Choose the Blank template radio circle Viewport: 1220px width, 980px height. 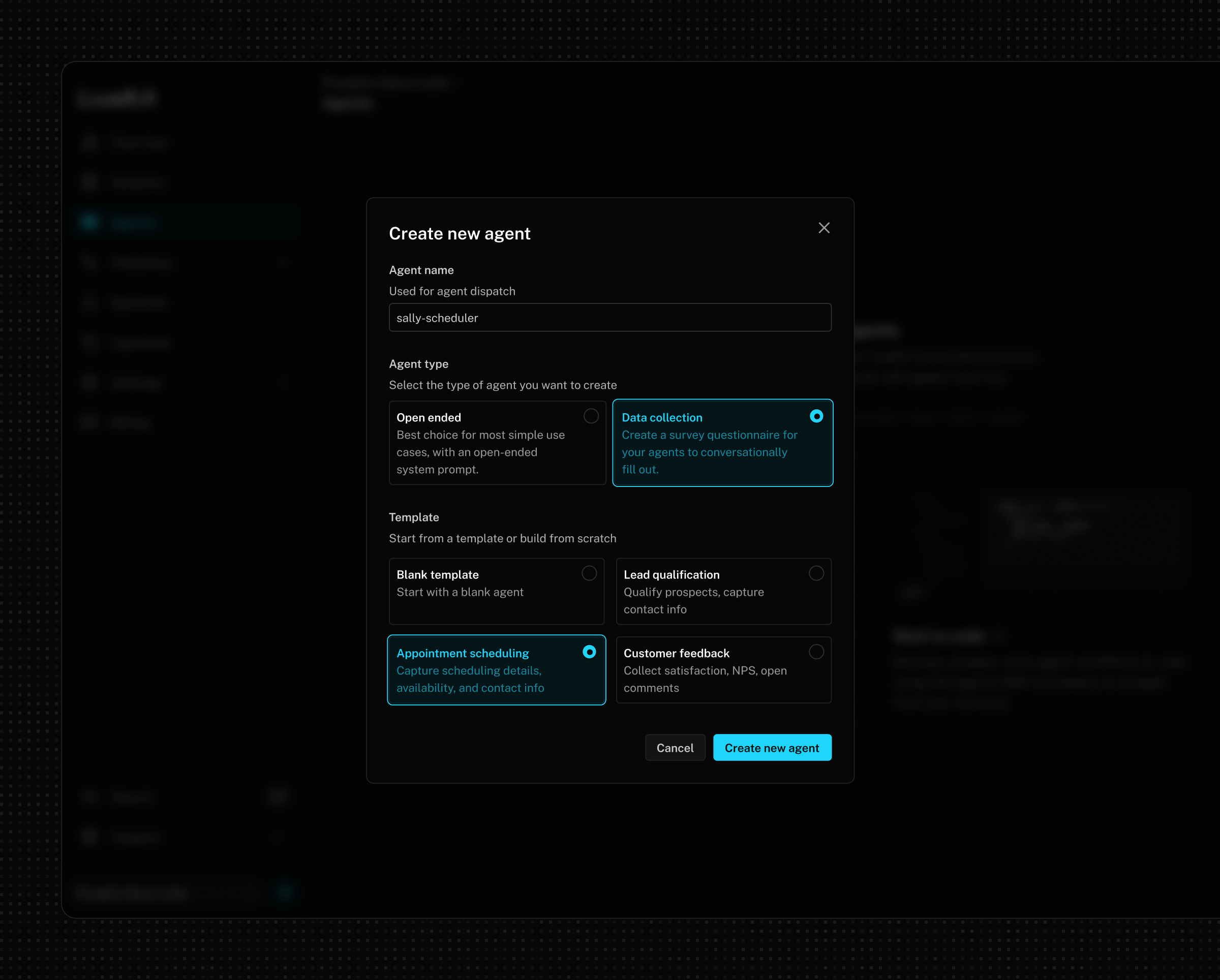point(589,573)
